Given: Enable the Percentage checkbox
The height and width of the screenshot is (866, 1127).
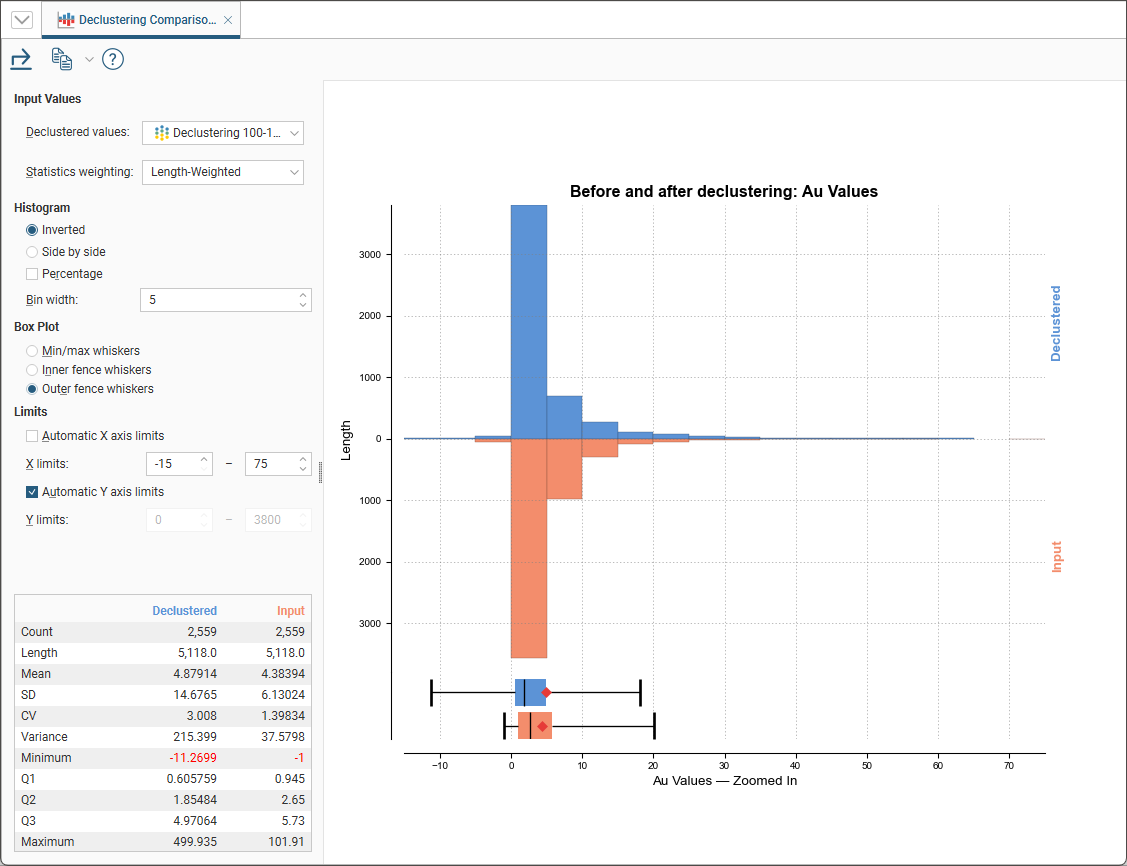Looking at the screenshot, I should tap(33, 274).
